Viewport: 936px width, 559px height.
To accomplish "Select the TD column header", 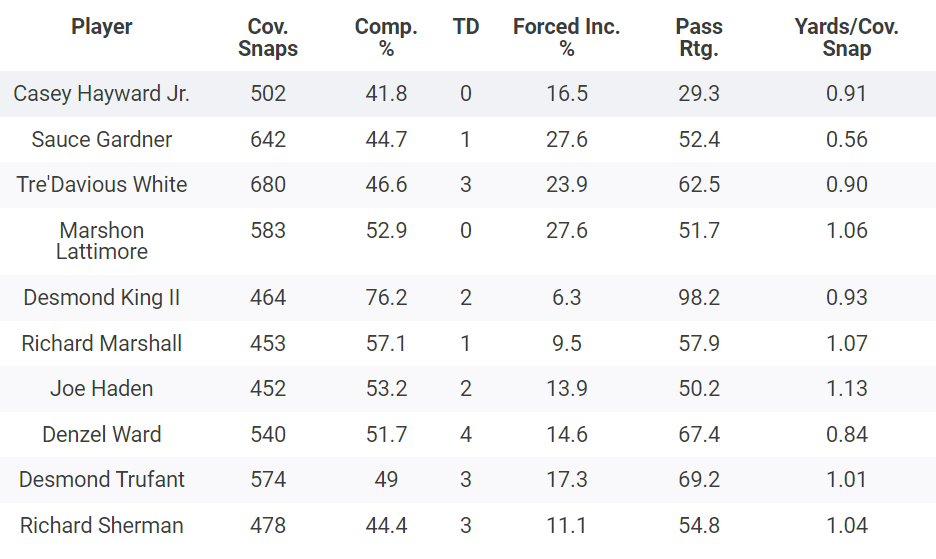I will click(466, 27).
